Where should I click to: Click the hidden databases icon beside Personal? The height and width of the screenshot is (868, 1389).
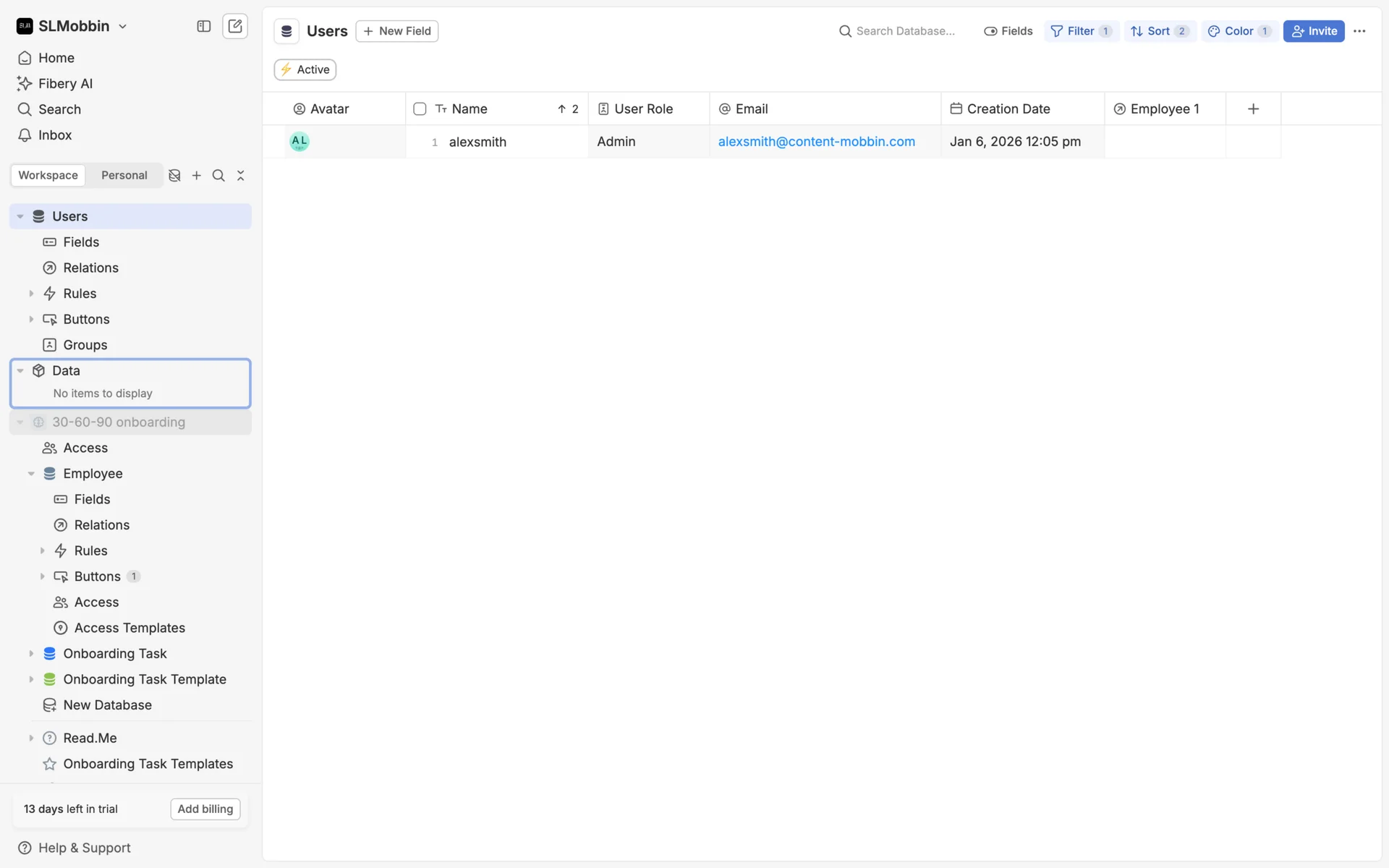pyautogui.click(x=174, y=175)
